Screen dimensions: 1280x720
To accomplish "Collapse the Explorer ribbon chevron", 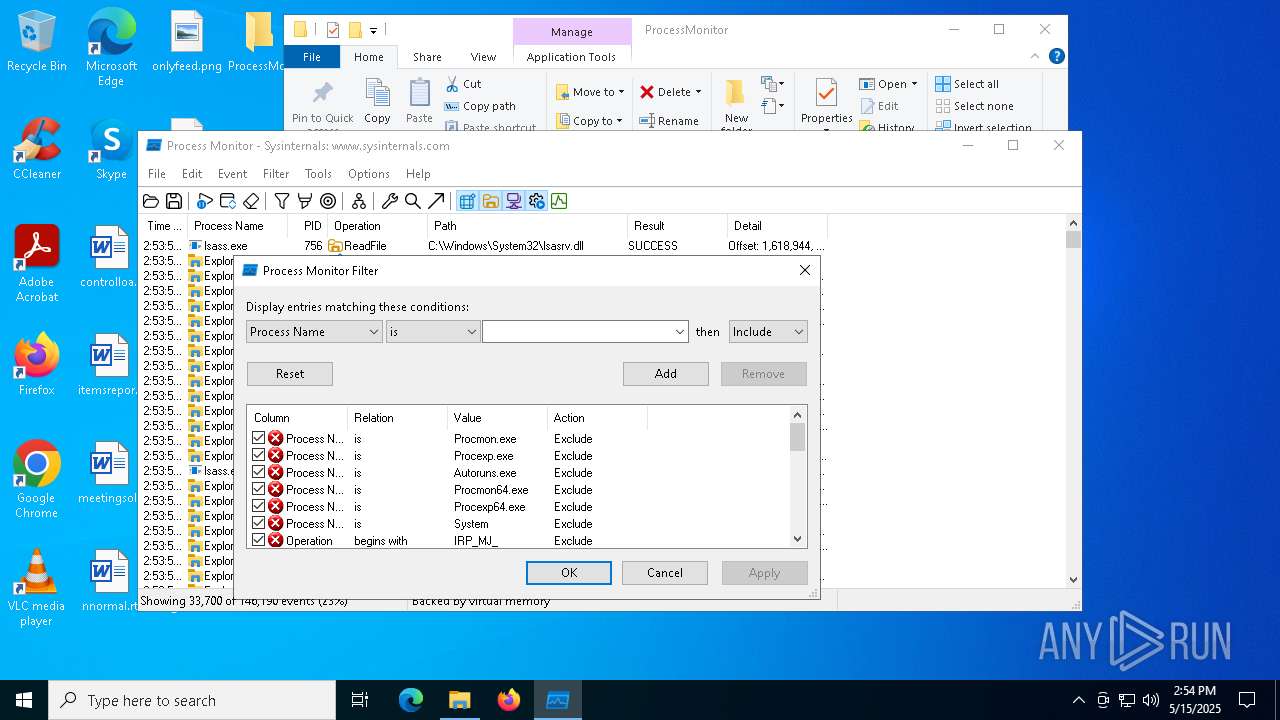I will [x=1035, y=56].
